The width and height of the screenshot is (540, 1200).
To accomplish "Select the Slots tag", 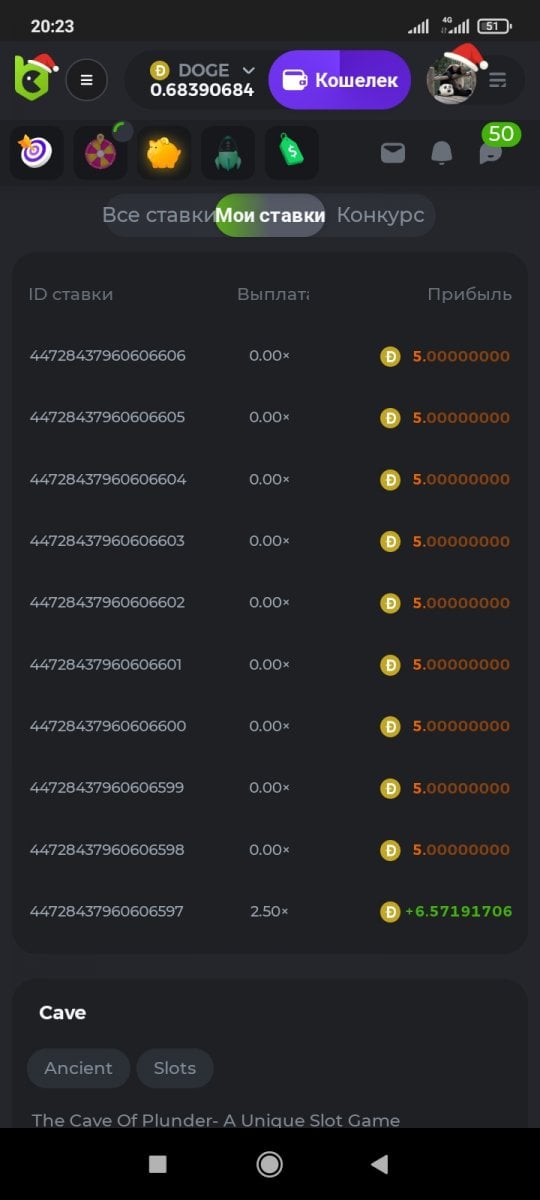I will pyautogui.click(x=175, y=1068).
